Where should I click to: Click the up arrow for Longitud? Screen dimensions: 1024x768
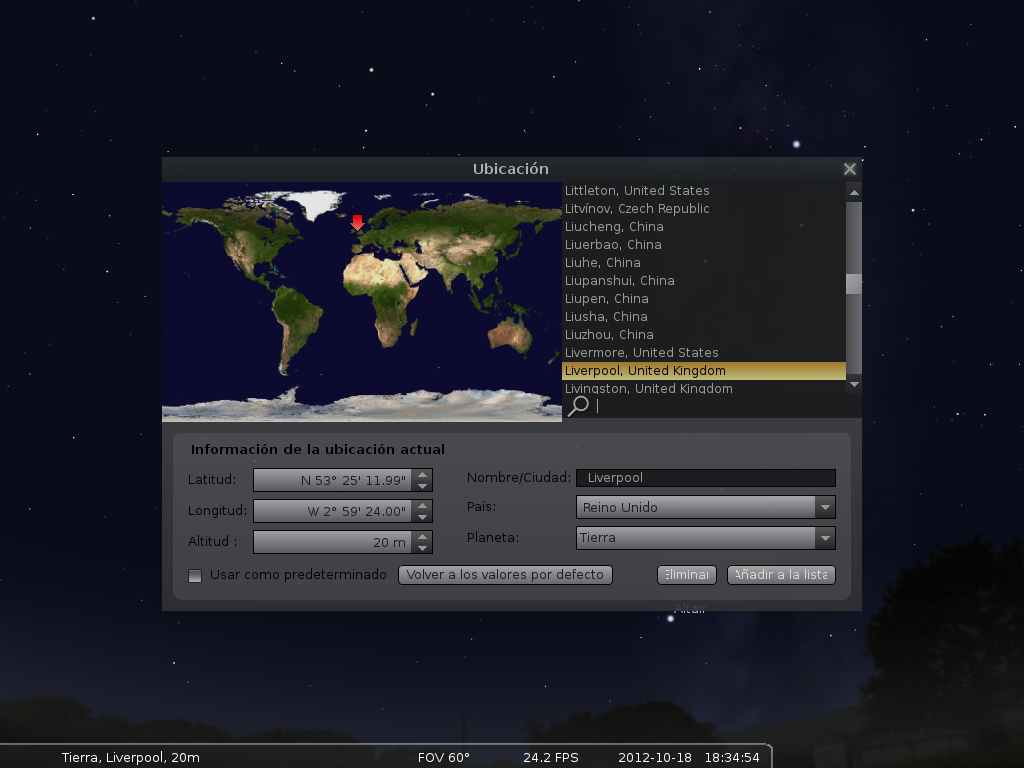coord(424,504)
